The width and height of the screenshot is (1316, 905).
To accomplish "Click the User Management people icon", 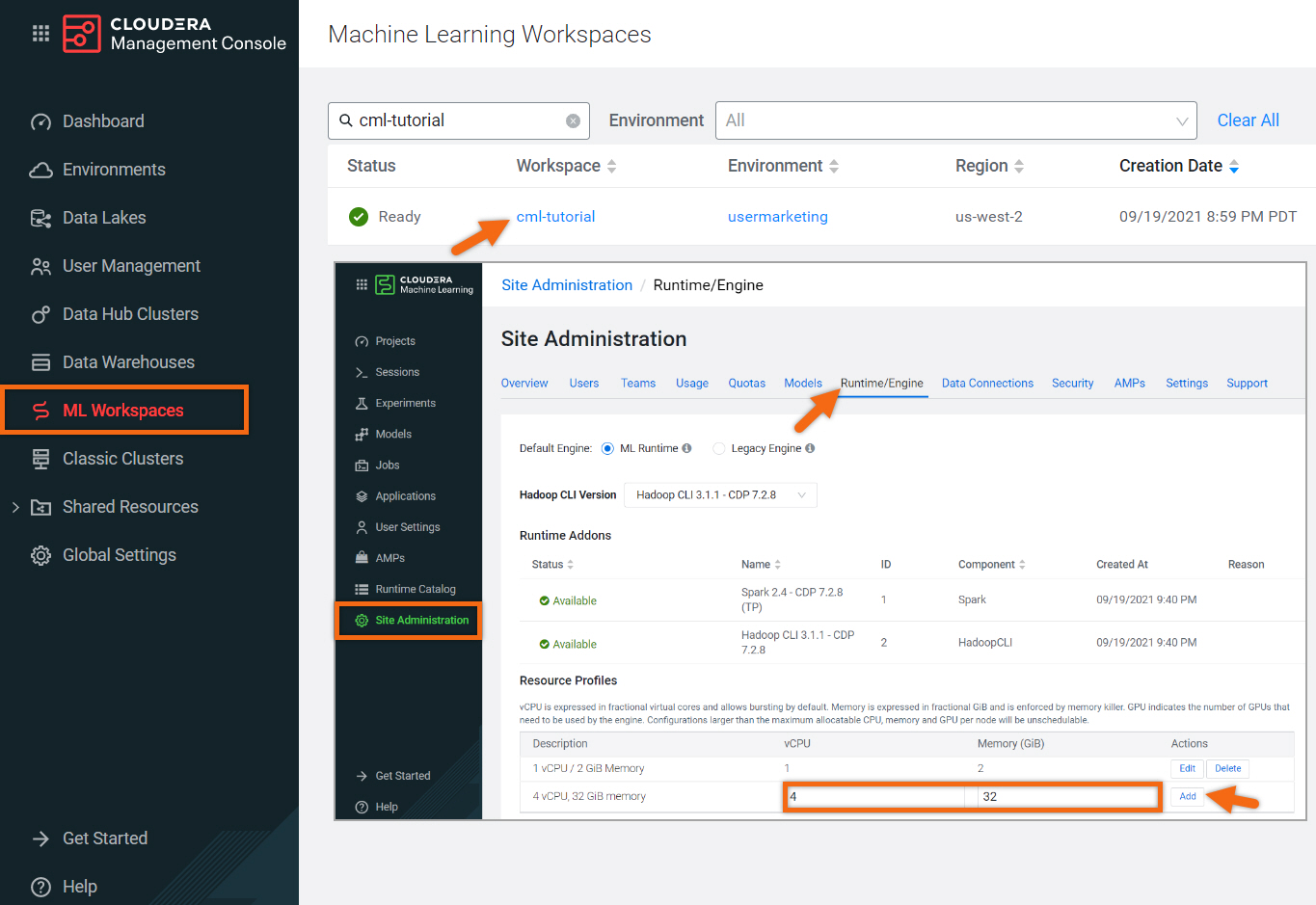I will [x=40, y=266].
